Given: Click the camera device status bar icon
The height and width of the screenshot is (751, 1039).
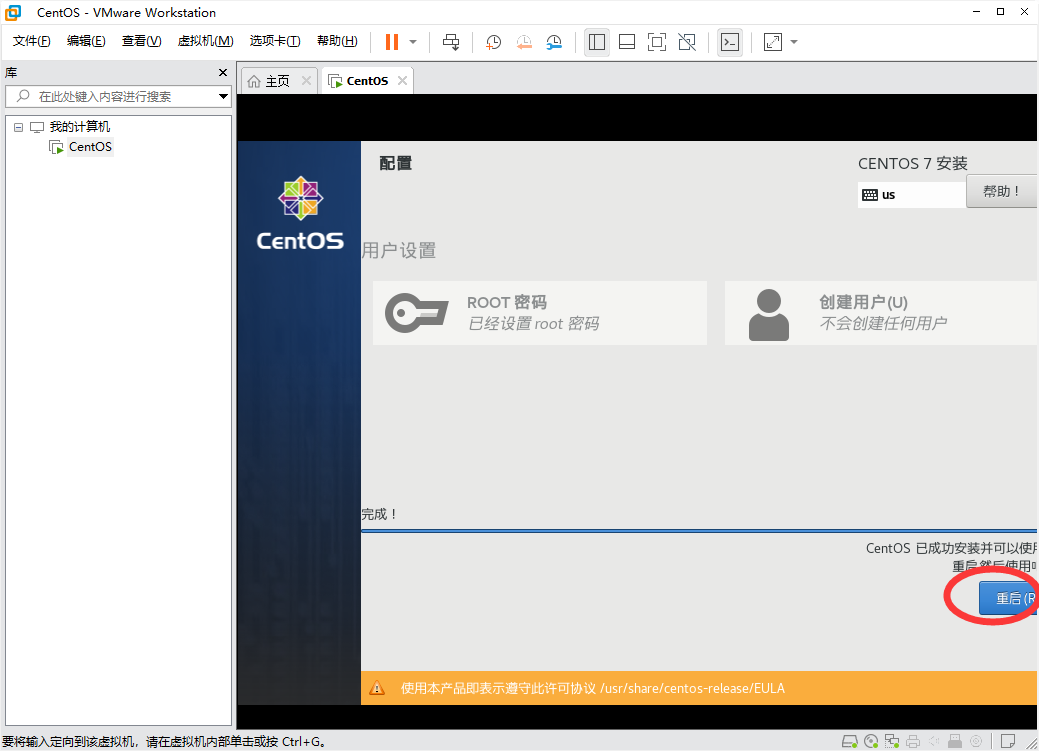Looking at the screenshot, I should click(x=976, y=741).
